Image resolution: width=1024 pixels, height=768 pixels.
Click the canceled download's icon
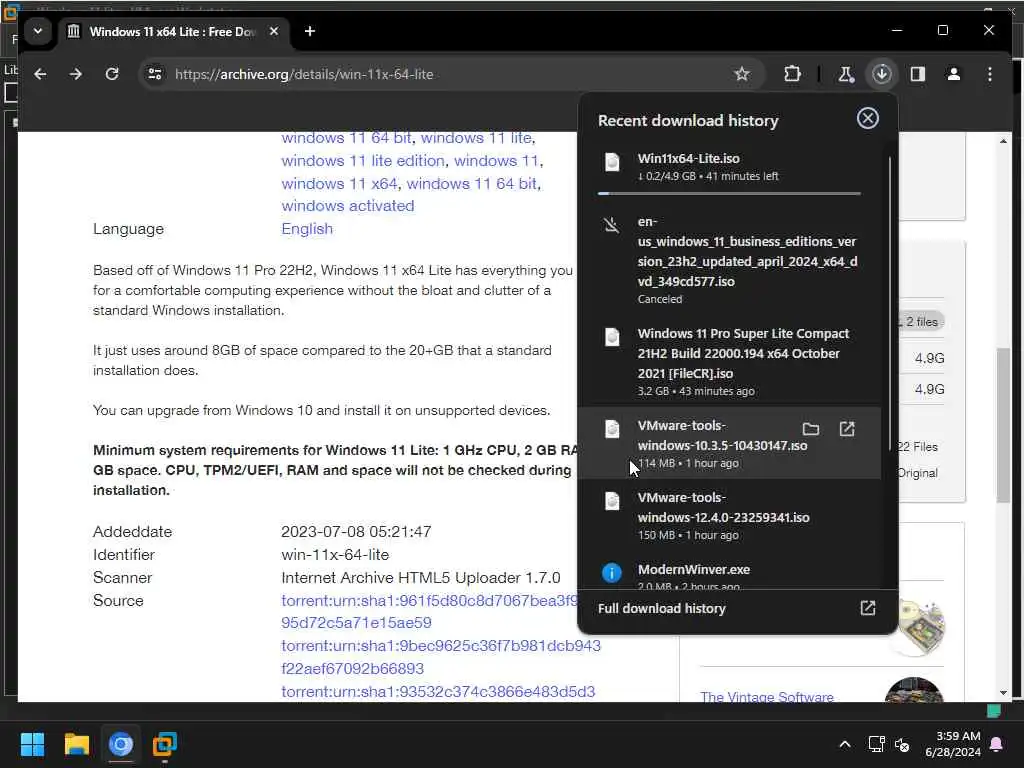tap(611, 225)
